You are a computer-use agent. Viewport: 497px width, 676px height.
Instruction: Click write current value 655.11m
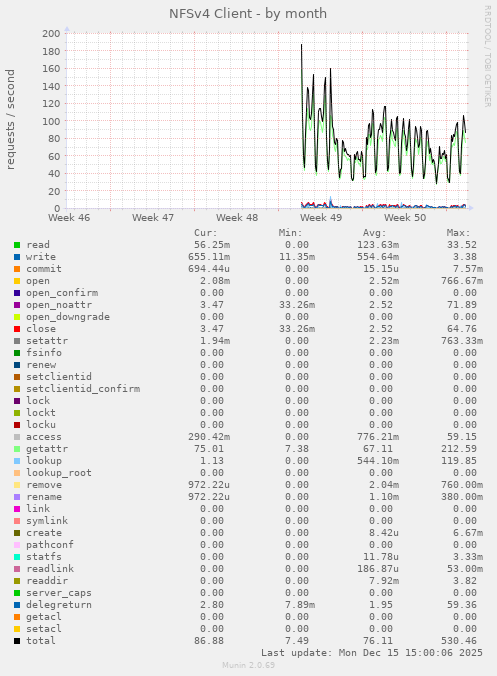click(x=209, y=257)
